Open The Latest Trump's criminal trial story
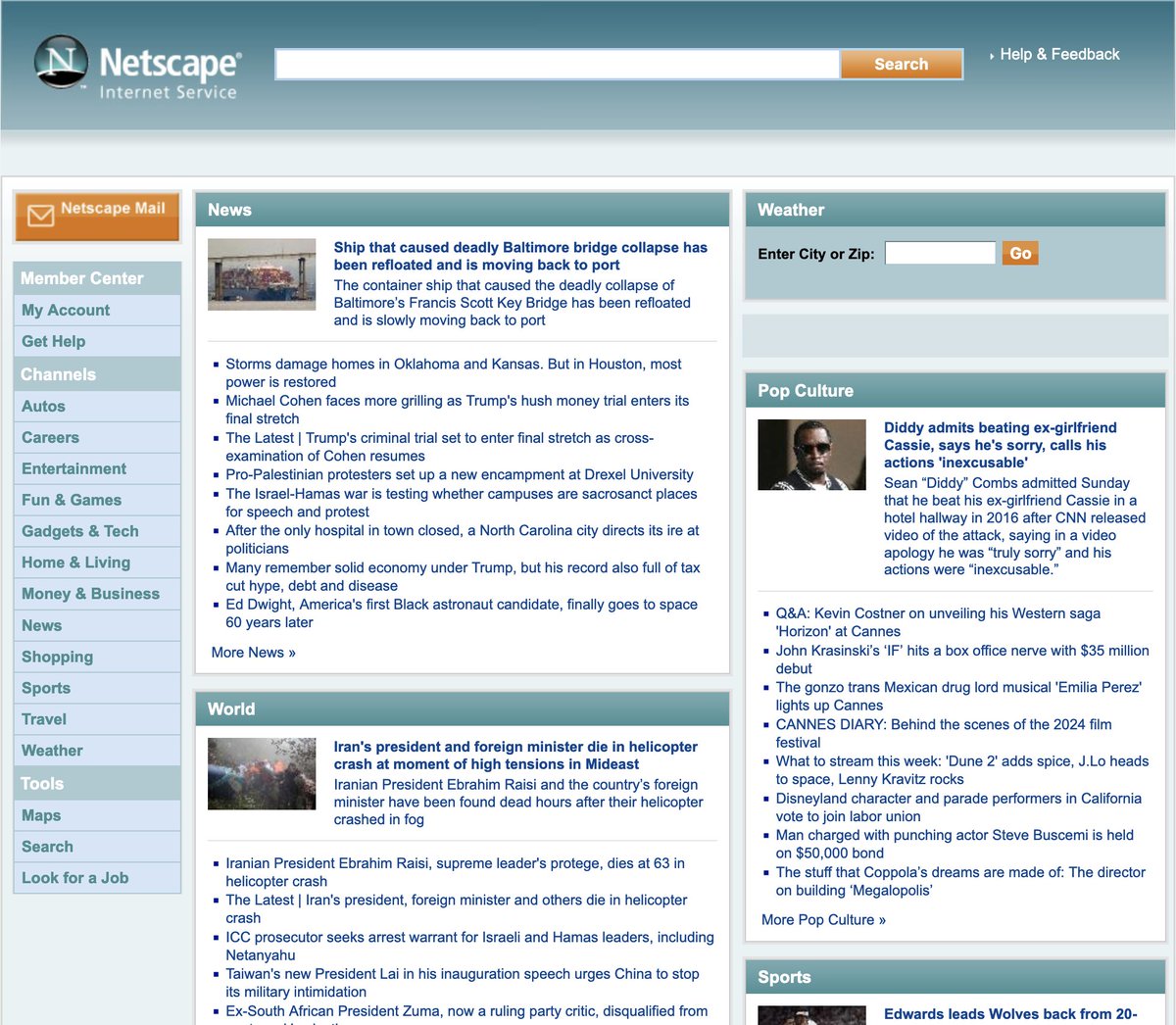This screenshot has height=1025, width=1176. (x=440, y=447)
